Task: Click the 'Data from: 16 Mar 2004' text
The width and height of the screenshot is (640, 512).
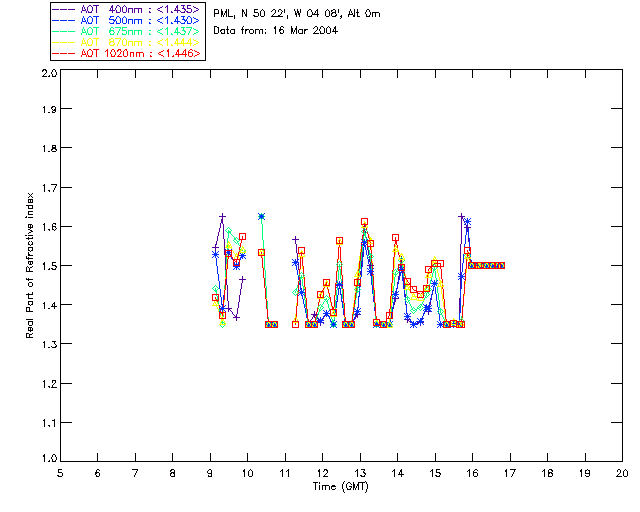Action: (276, 30)
